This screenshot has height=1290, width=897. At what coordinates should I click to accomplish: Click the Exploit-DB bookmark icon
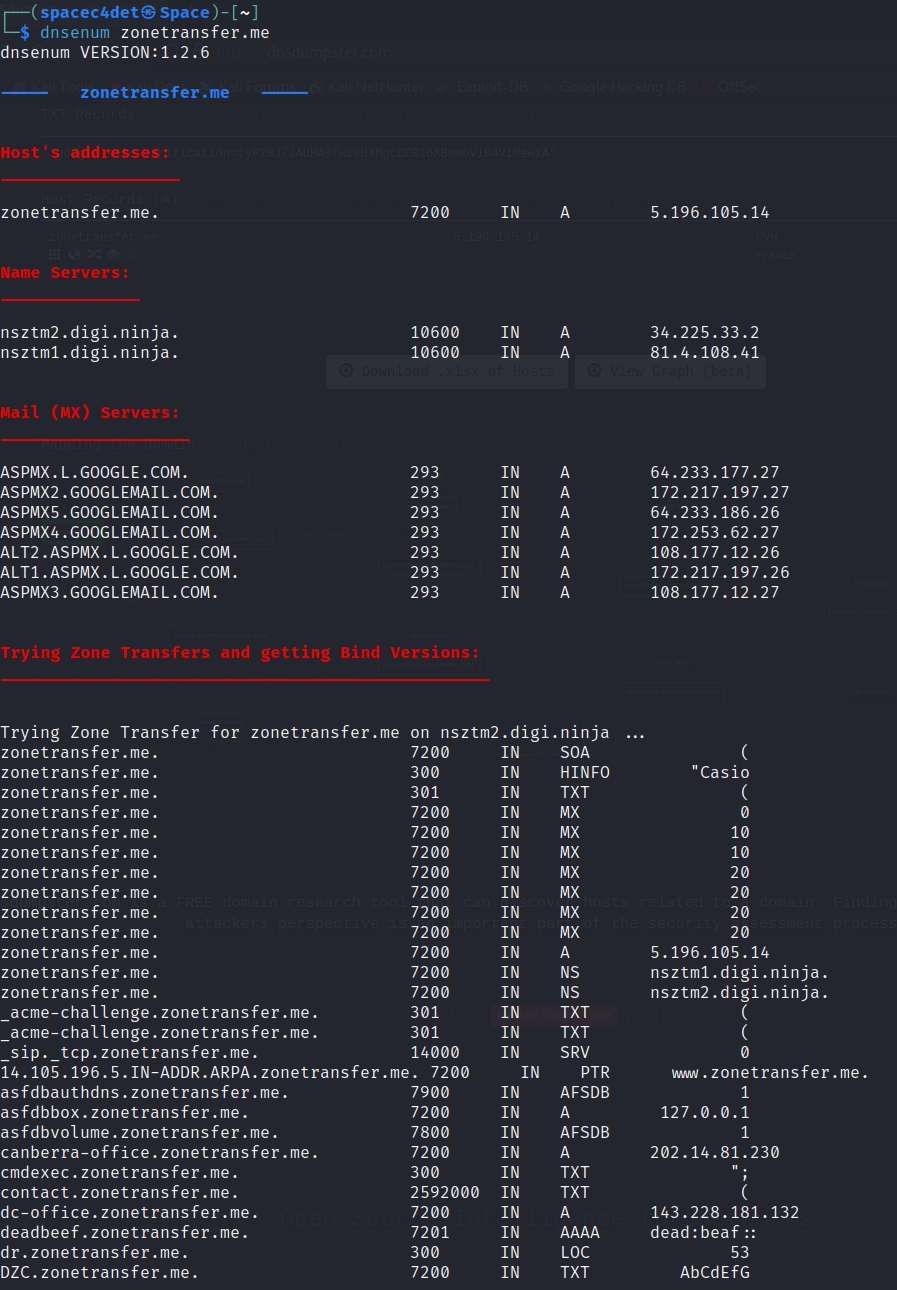tap(445, 87)
